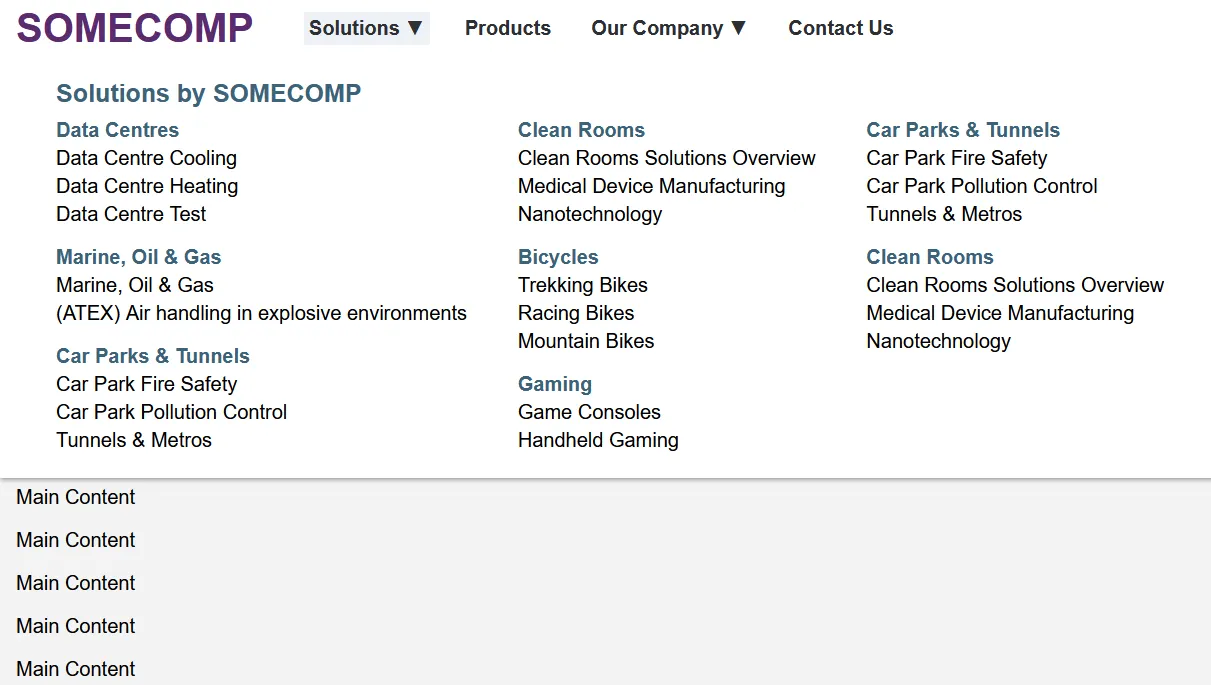The height and width of the screenshot is (685, 1211).
Task: Open Marine, Oil & Gas solution
Action: (134, 285)
